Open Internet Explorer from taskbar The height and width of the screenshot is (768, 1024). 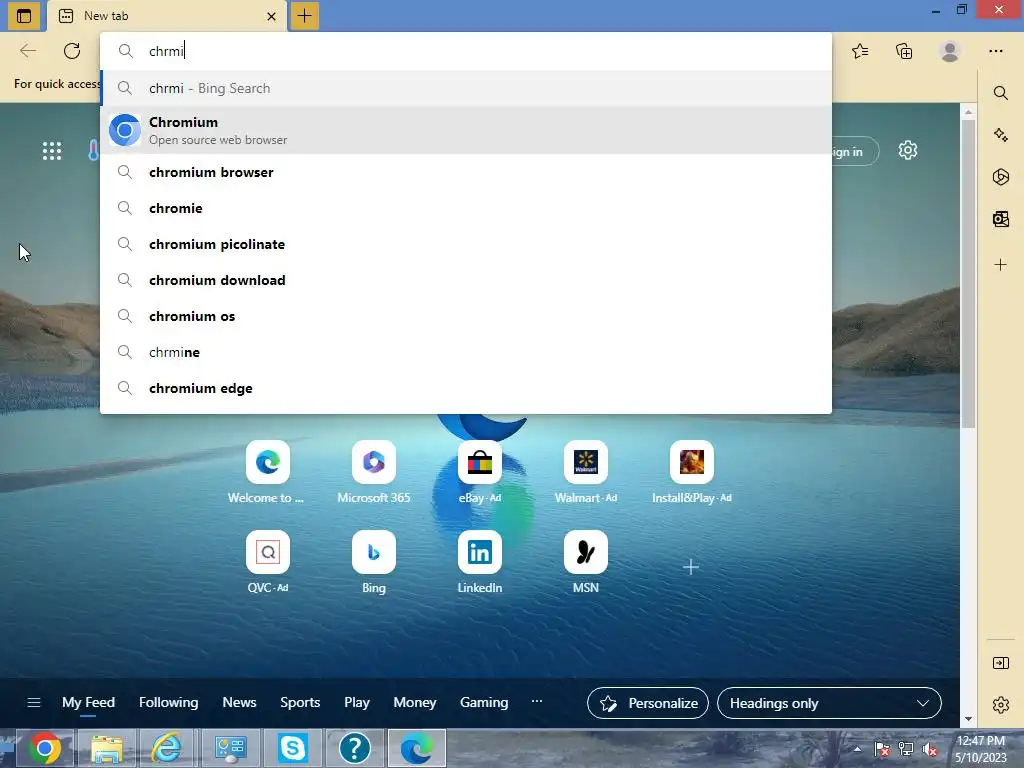point(168,748)
